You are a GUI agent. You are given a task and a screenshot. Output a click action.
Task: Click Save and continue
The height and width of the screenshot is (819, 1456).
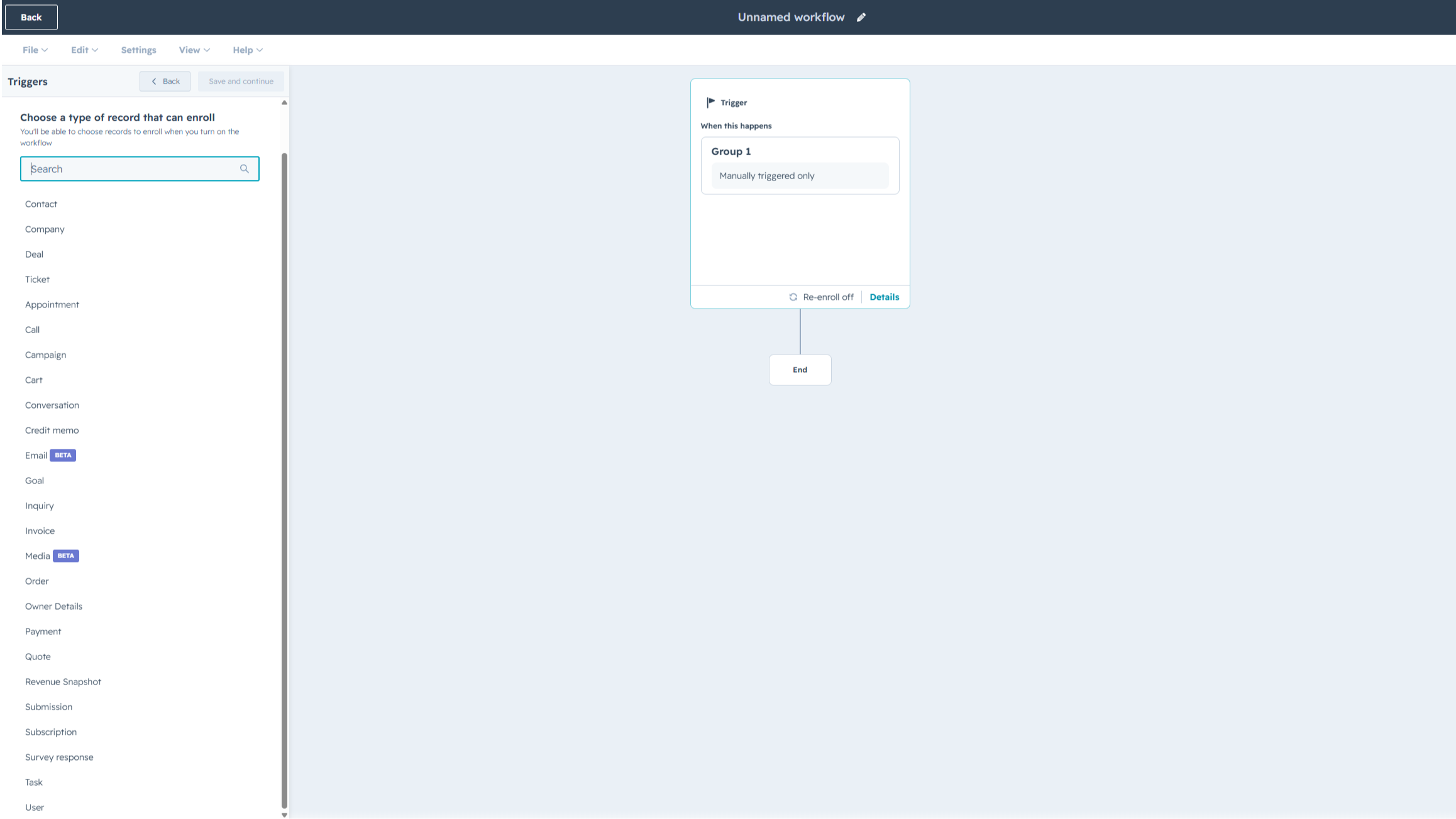coord(241,81)
